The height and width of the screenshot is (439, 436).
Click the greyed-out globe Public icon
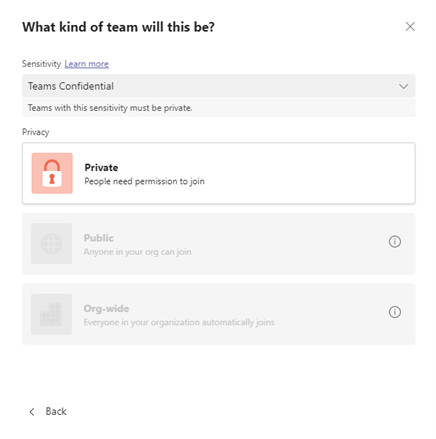click(51, 243)
